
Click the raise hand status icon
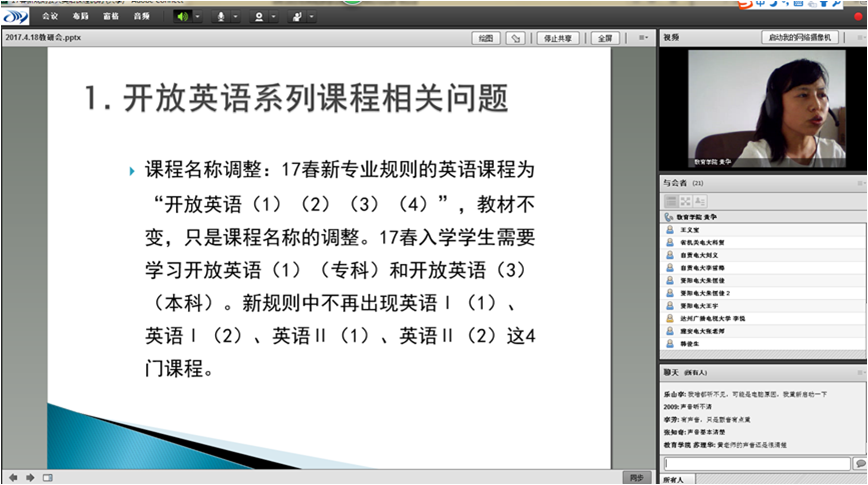tap(297, 17)
